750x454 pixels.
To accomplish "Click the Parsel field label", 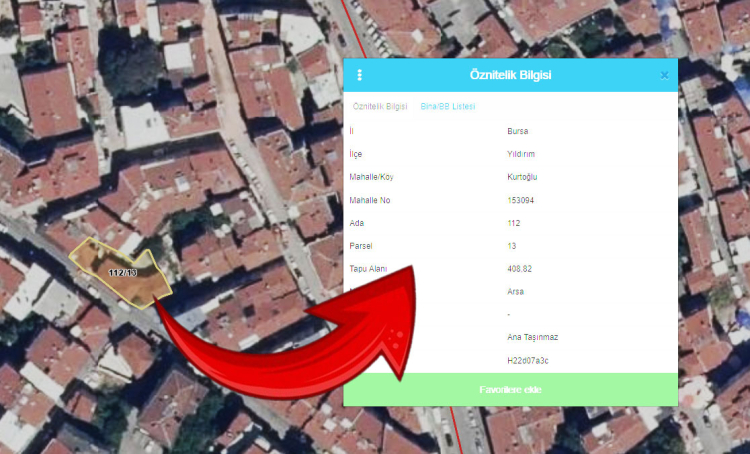I will (360, 246).
